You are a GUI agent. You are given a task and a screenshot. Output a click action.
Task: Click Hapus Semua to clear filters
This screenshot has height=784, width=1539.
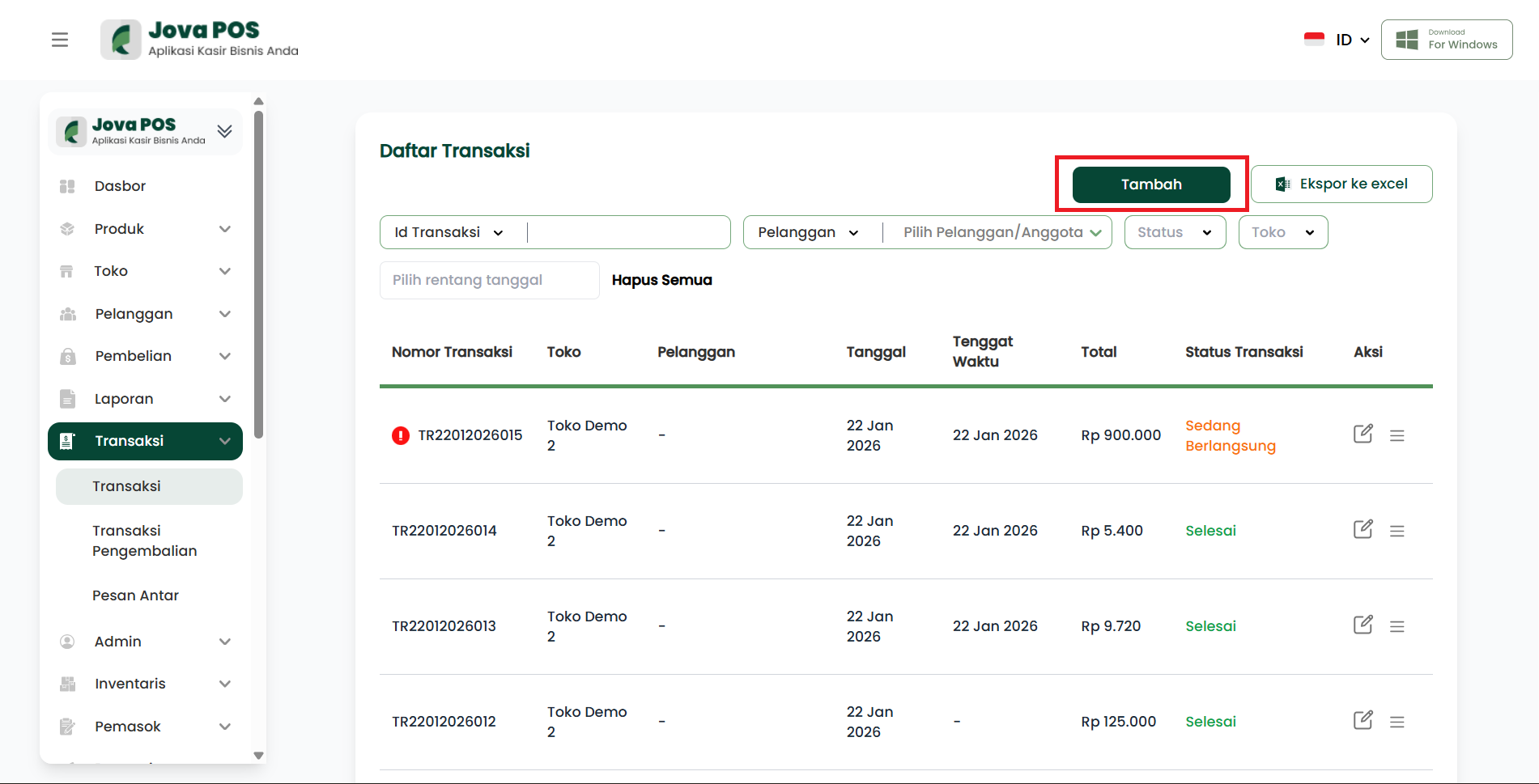tap(661, 280)
